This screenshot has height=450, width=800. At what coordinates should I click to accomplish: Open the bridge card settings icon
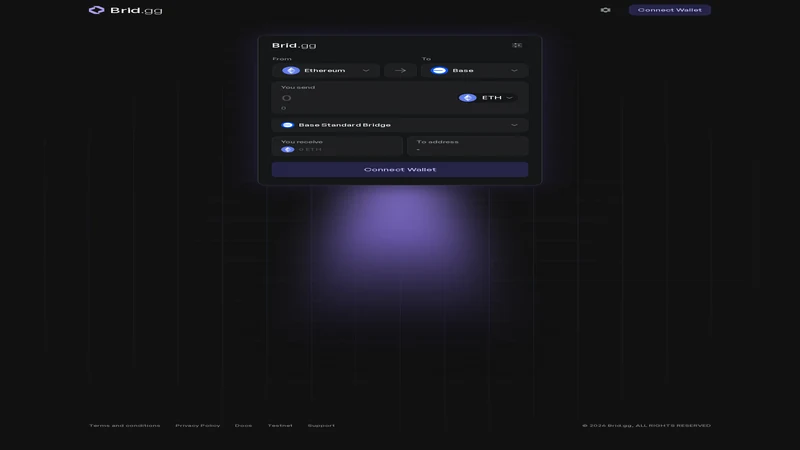tap(517, 45)
